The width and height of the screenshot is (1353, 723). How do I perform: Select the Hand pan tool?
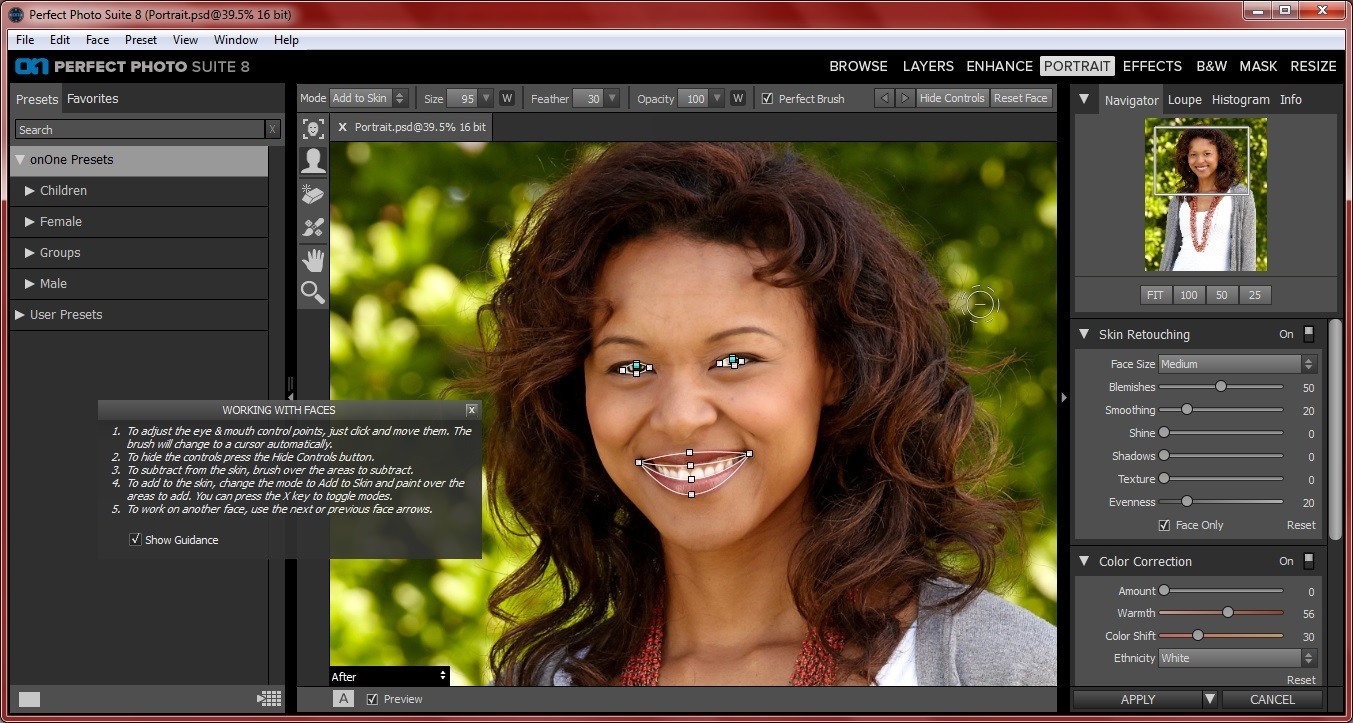pyautogui.click(x=312, y=260)
